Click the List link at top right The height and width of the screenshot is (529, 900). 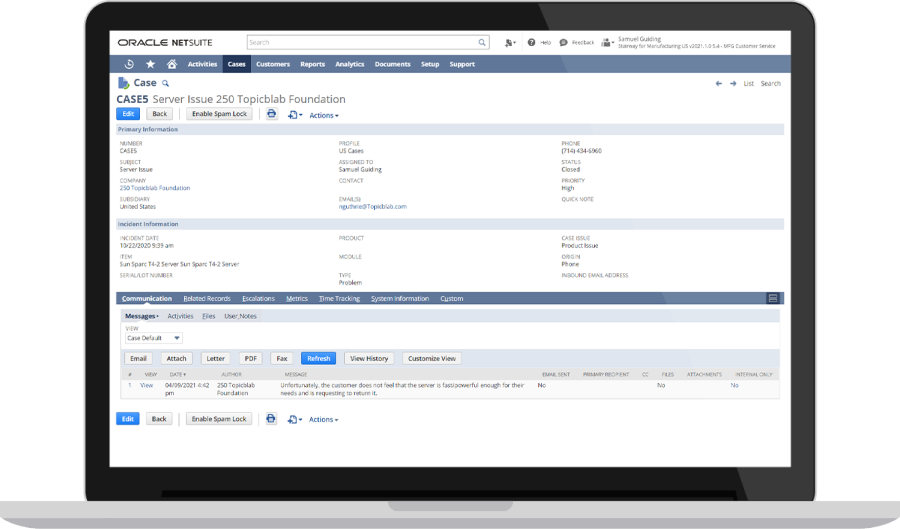click(748, 84)
